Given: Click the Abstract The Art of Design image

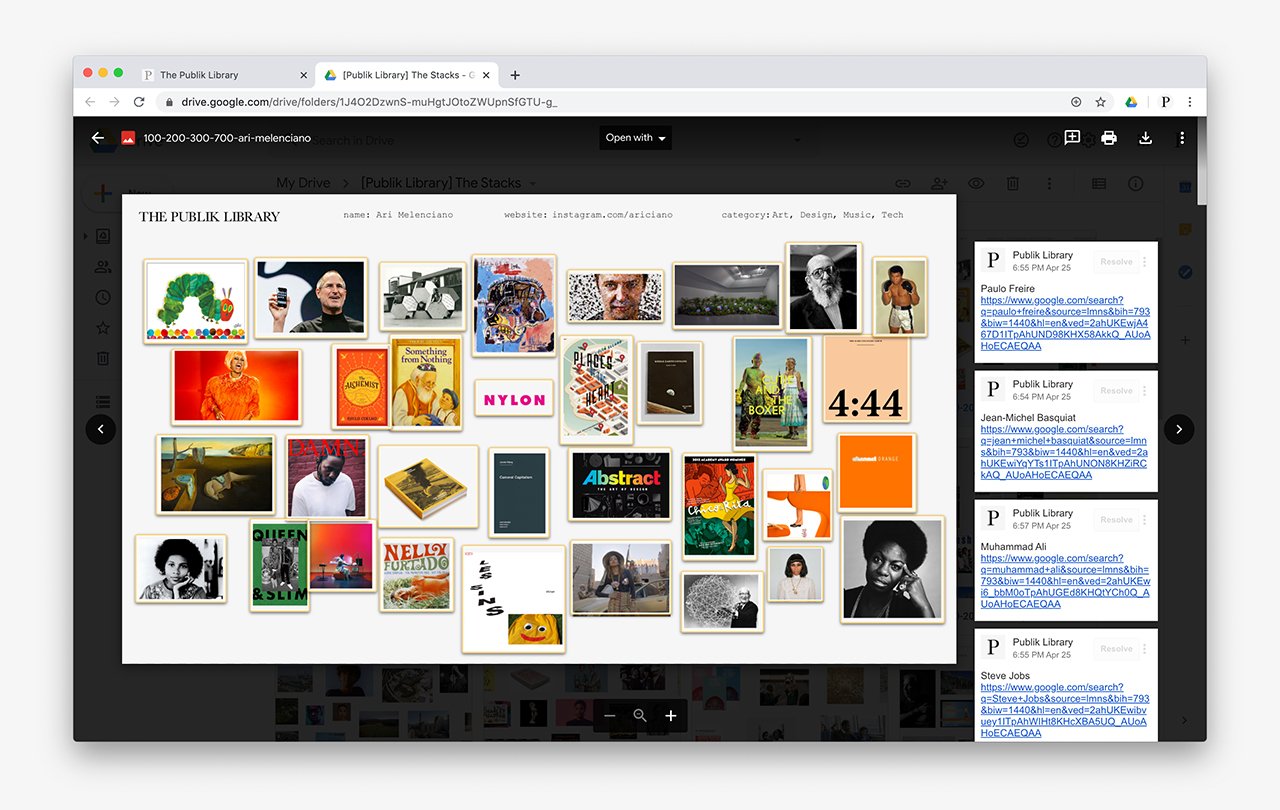Looking at the screenshot, I should 621,485.
